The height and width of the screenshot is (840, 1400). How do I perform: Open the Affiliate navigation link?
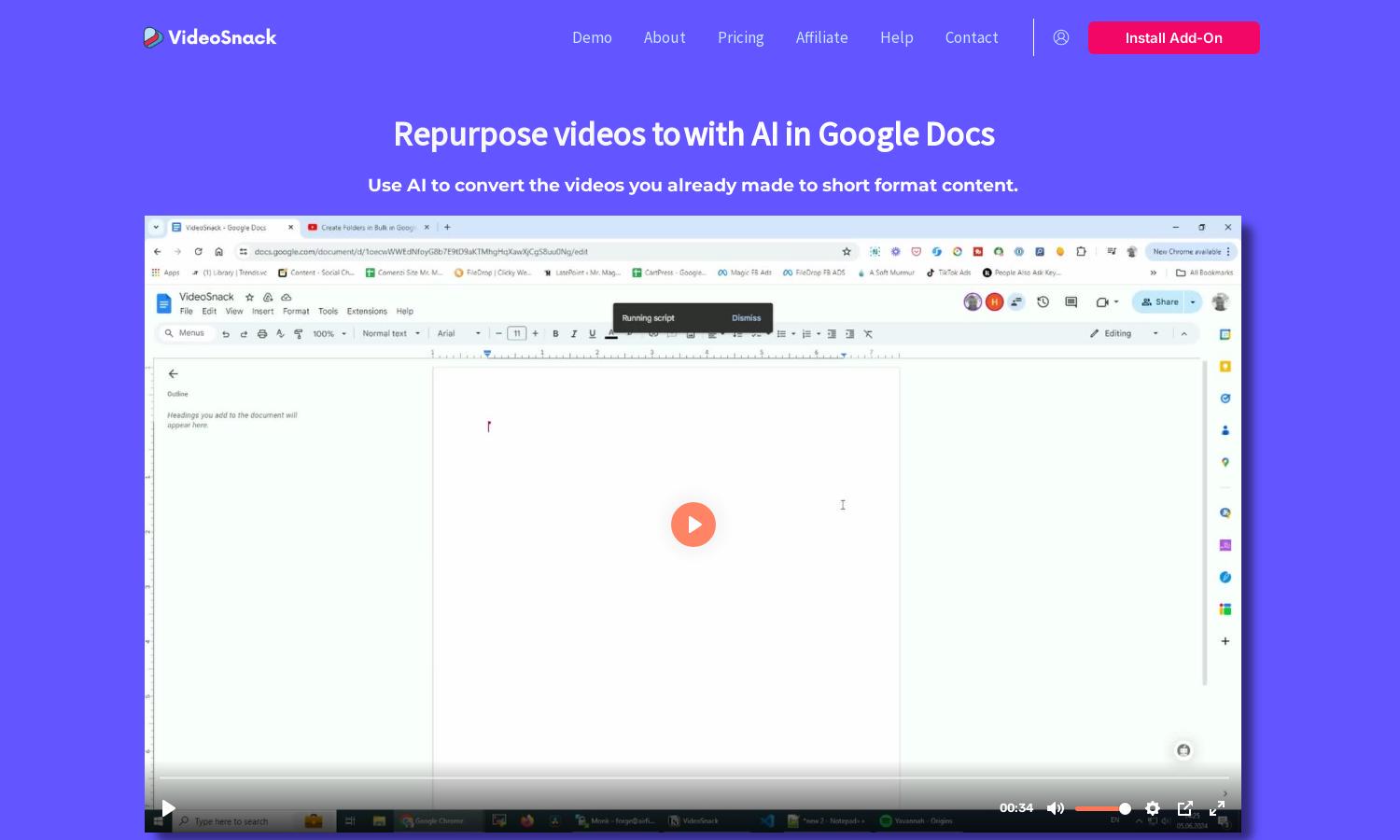(822, 37)
